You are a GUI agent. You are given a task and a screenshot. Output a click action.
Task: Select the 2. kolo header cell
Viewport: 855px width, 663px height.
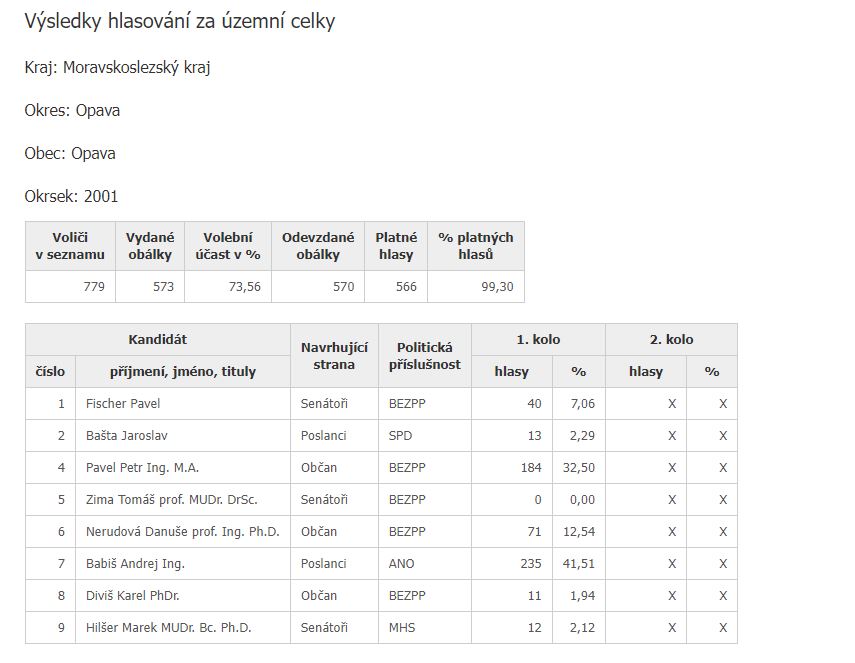[x=671, y=340]
